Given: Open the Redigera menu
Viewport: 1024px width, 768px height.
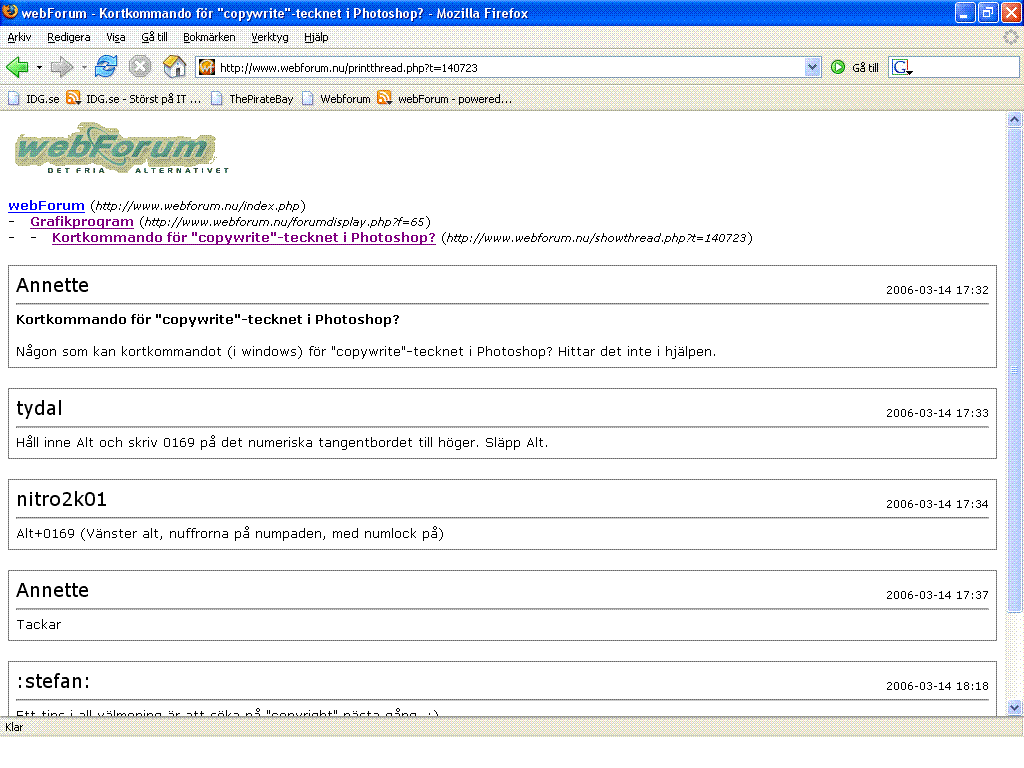Looking at the screenshot, I should click(x=69, y=37).
